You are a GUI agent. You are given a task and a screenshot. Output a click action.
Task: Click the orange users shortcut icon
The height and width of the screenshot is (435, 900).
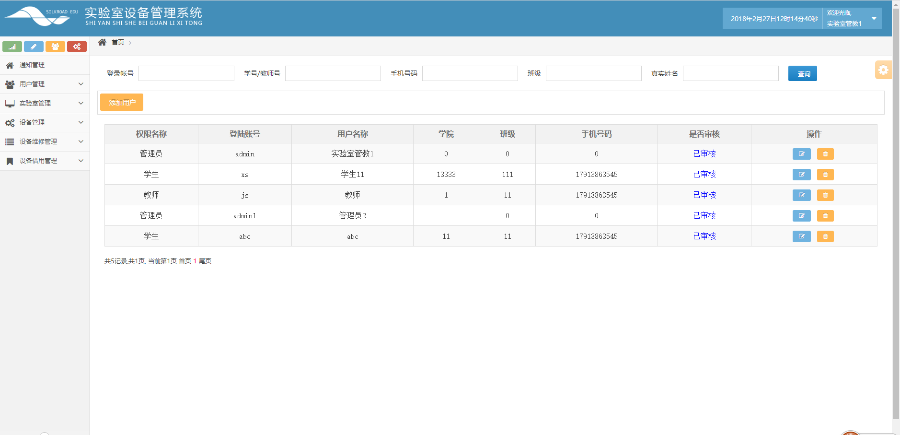(55, 46)
